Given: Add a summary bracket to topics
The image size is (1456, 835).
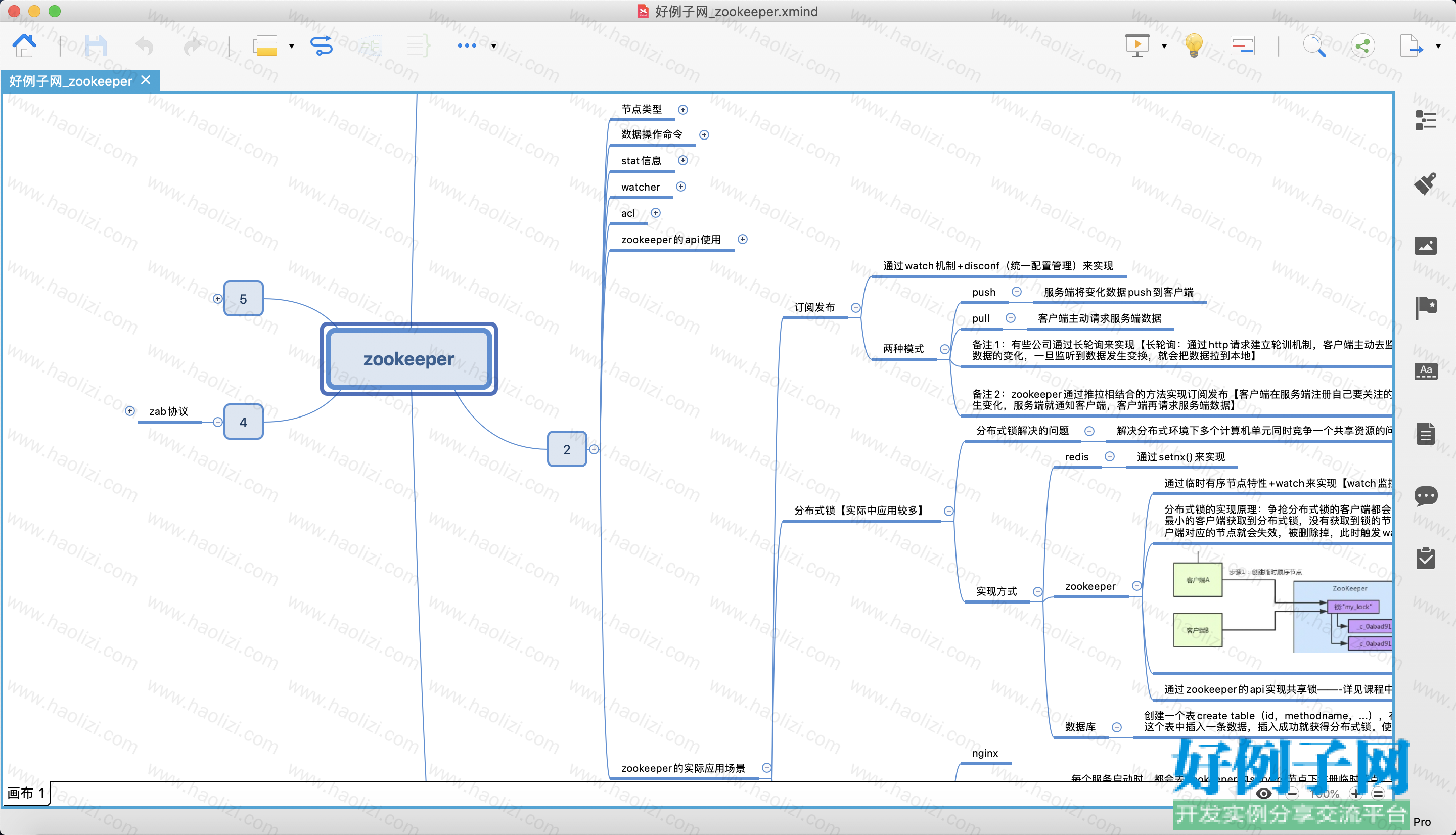Looking at the screenshot, I should click(x=419, y=45).
